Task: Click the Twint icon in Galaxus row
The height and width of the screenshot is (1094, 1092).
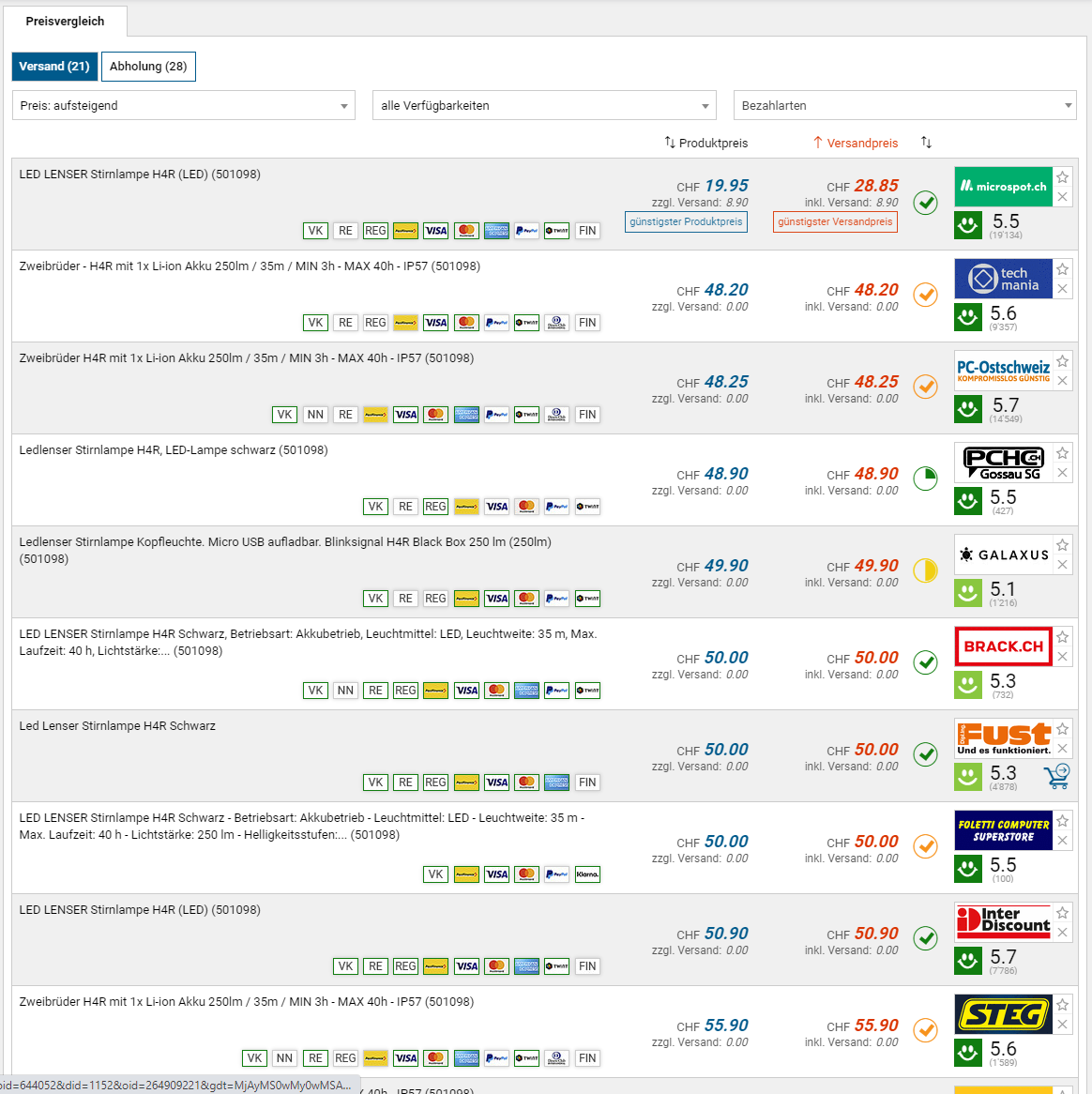Action: (x=587, y=599)
